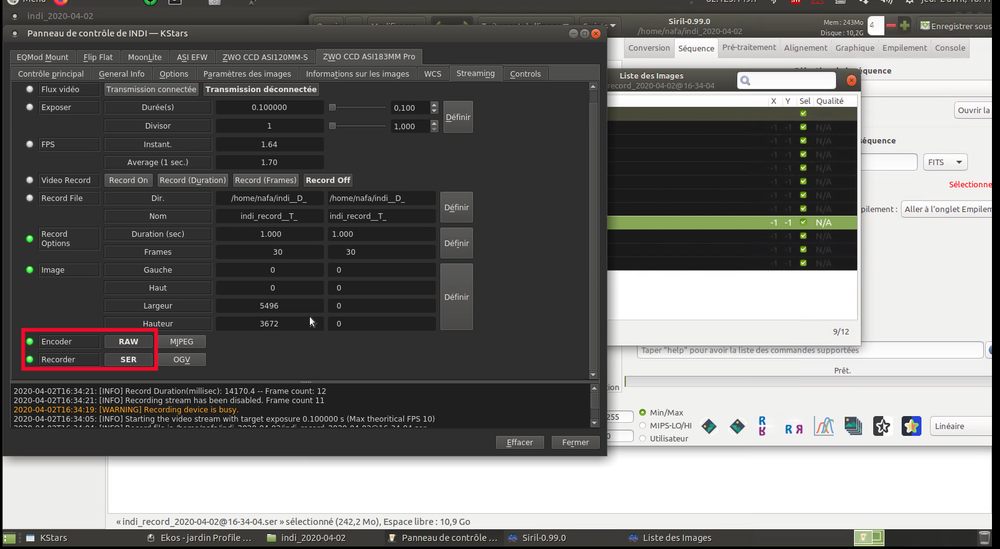
Task: Click Record On button
Action: (128, 180)
